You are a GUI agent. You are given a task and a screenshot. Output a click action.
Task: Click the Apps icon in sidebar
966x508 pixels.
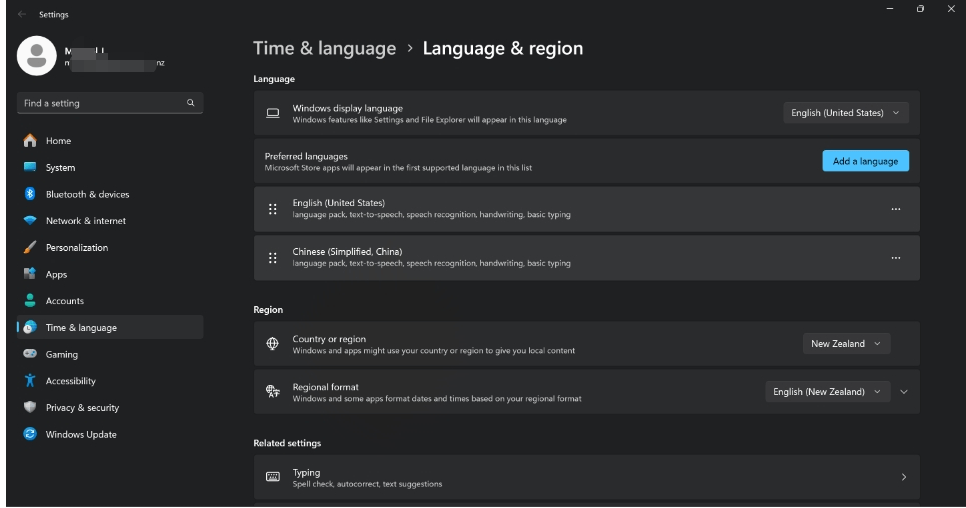click(x=30, y=274)
